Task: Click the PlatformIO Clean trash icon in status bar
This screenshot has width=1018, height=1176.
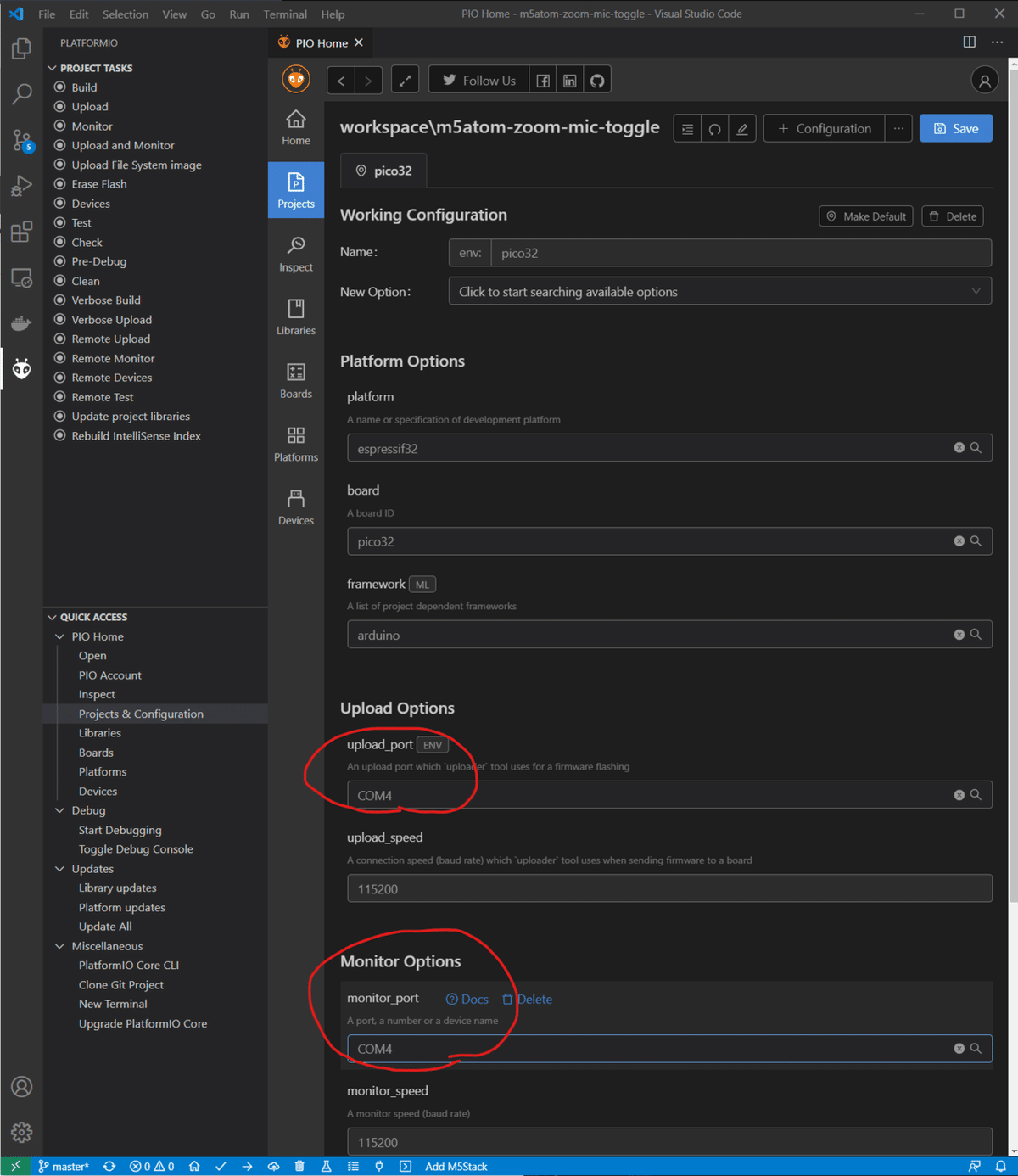Action: (299, 1167)
